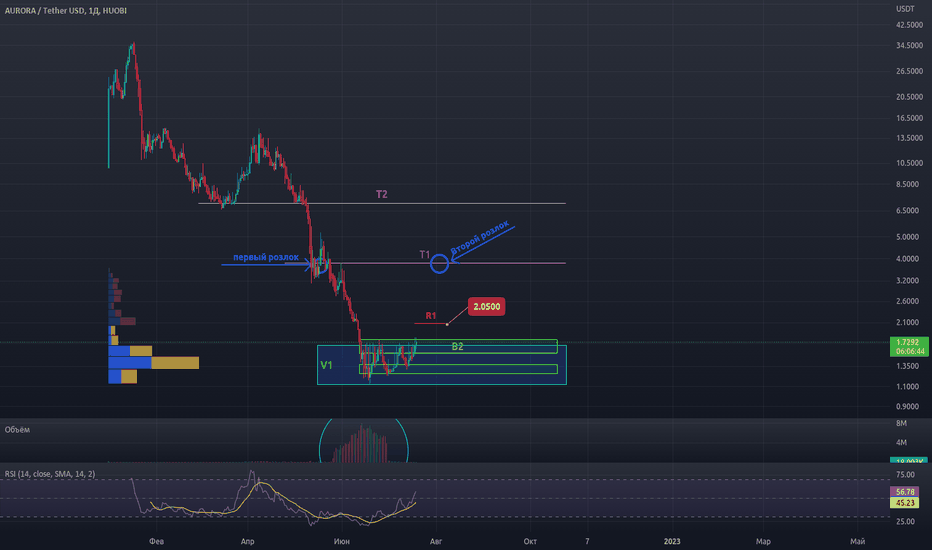
Task: Click the 4M volume axis label
Action: click(902, 442)
